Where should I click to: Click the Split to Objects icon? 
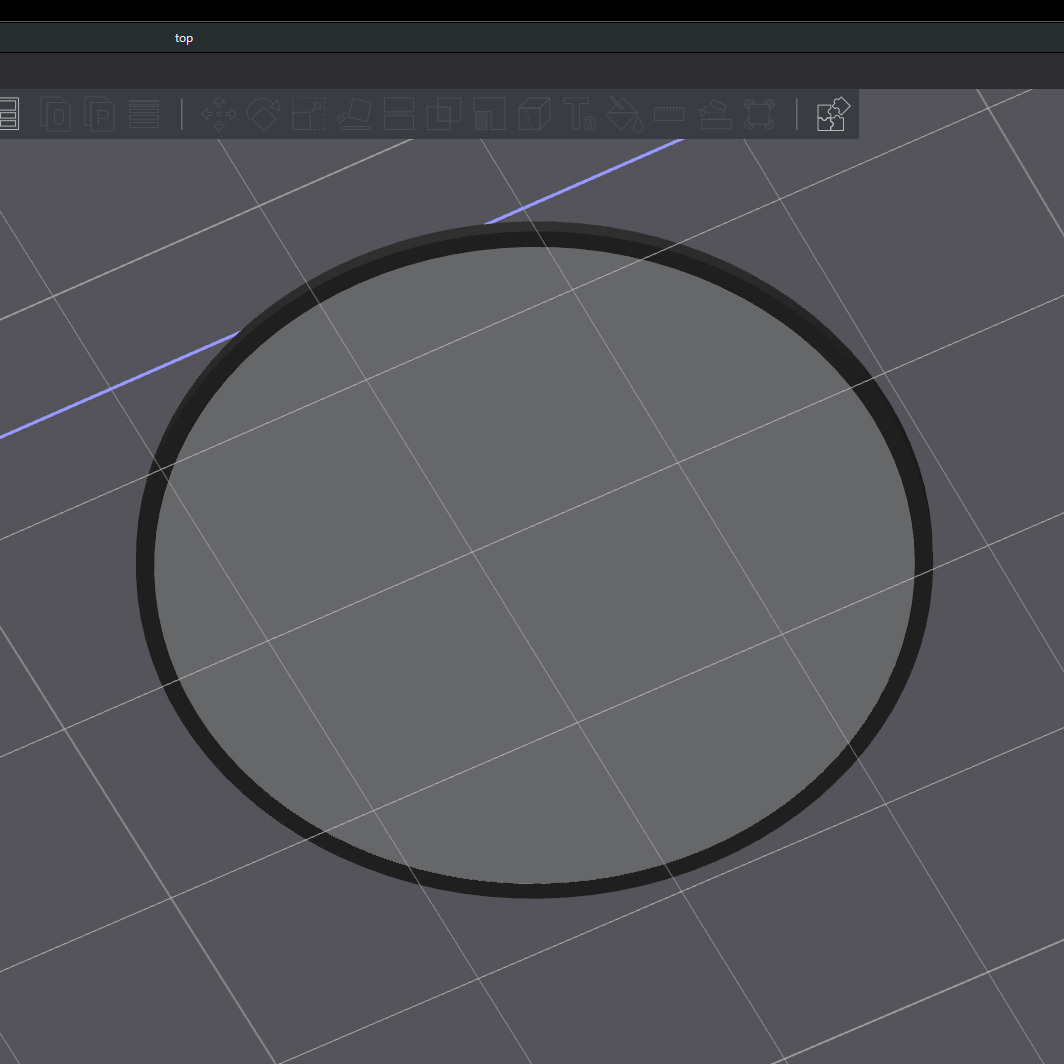pyautogui.click(x=56, y=114)
